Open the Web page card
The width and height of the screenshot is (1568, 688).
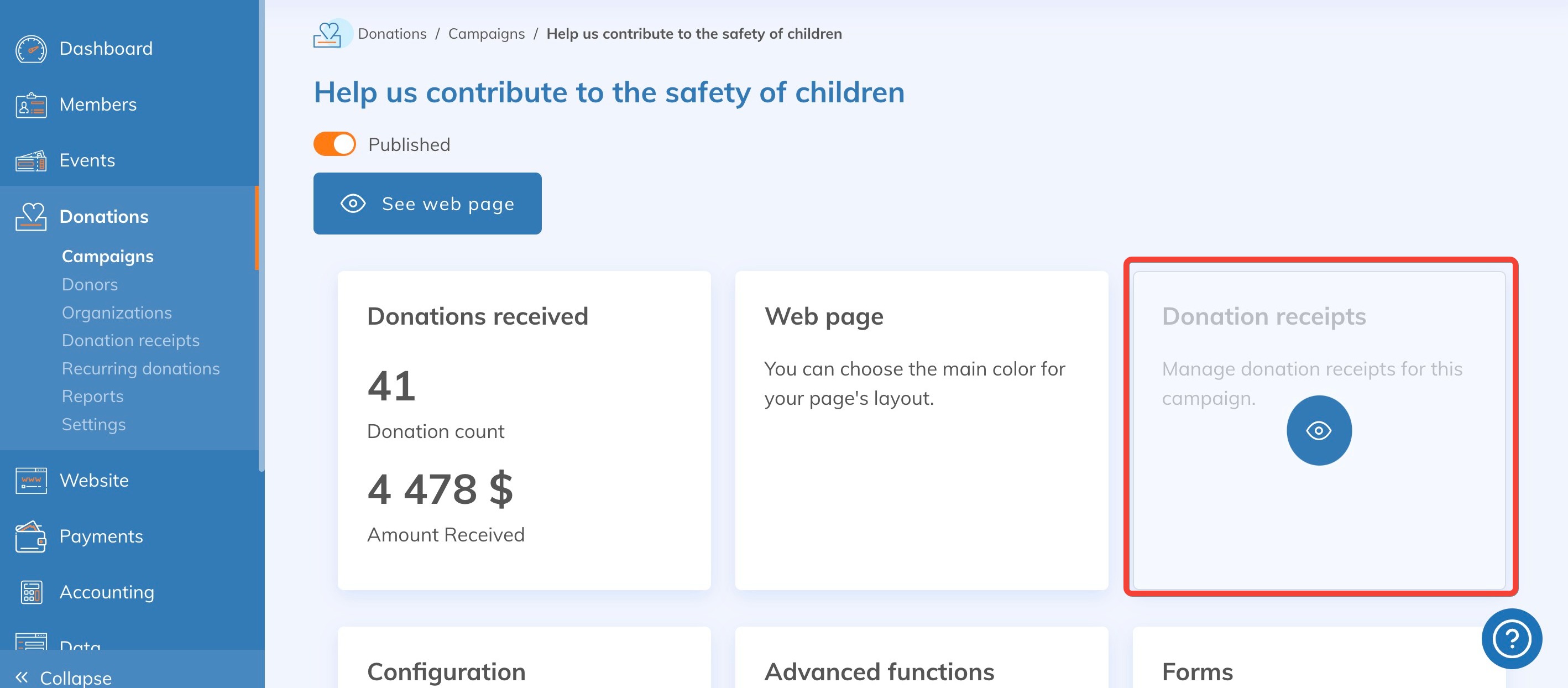pos(921,430)
